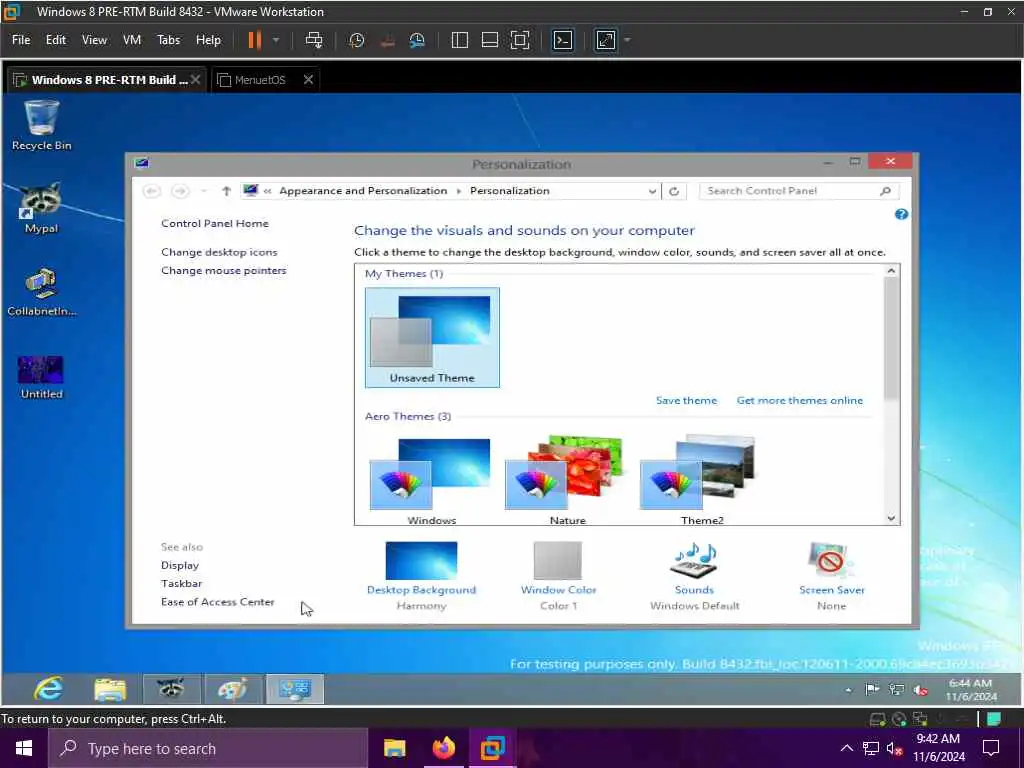Select the CollabnetIn... desktop icon
This screenshot has height=768, width=1024.
coord(41,291)
